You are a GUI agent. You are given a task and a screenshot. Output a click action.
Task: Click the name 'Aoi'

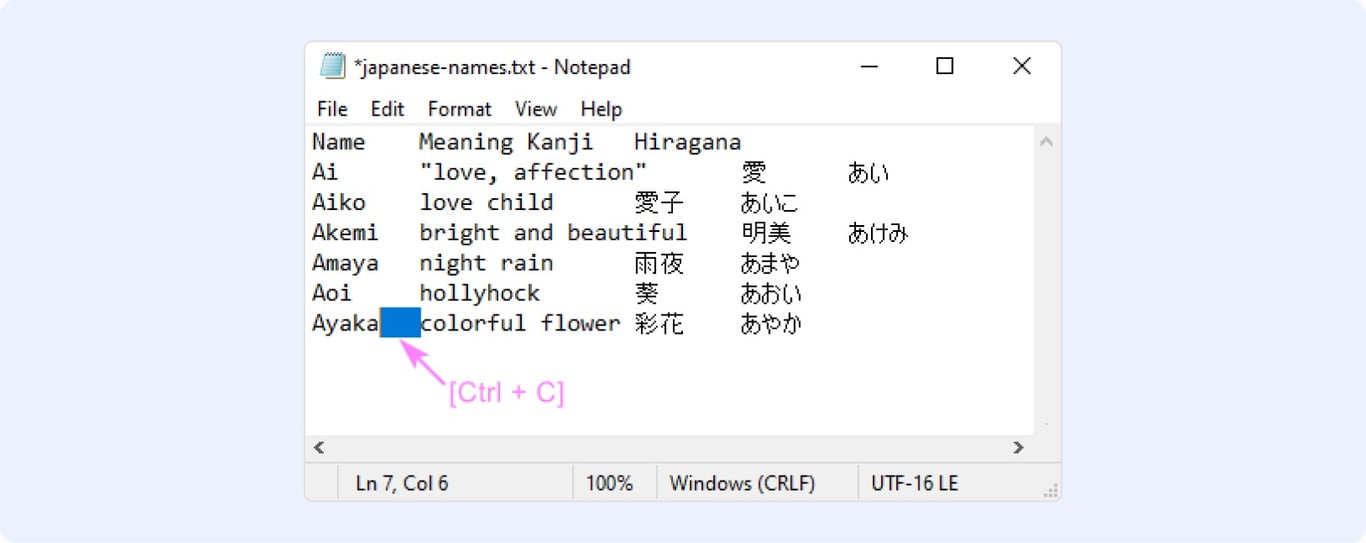coord(332,293)
